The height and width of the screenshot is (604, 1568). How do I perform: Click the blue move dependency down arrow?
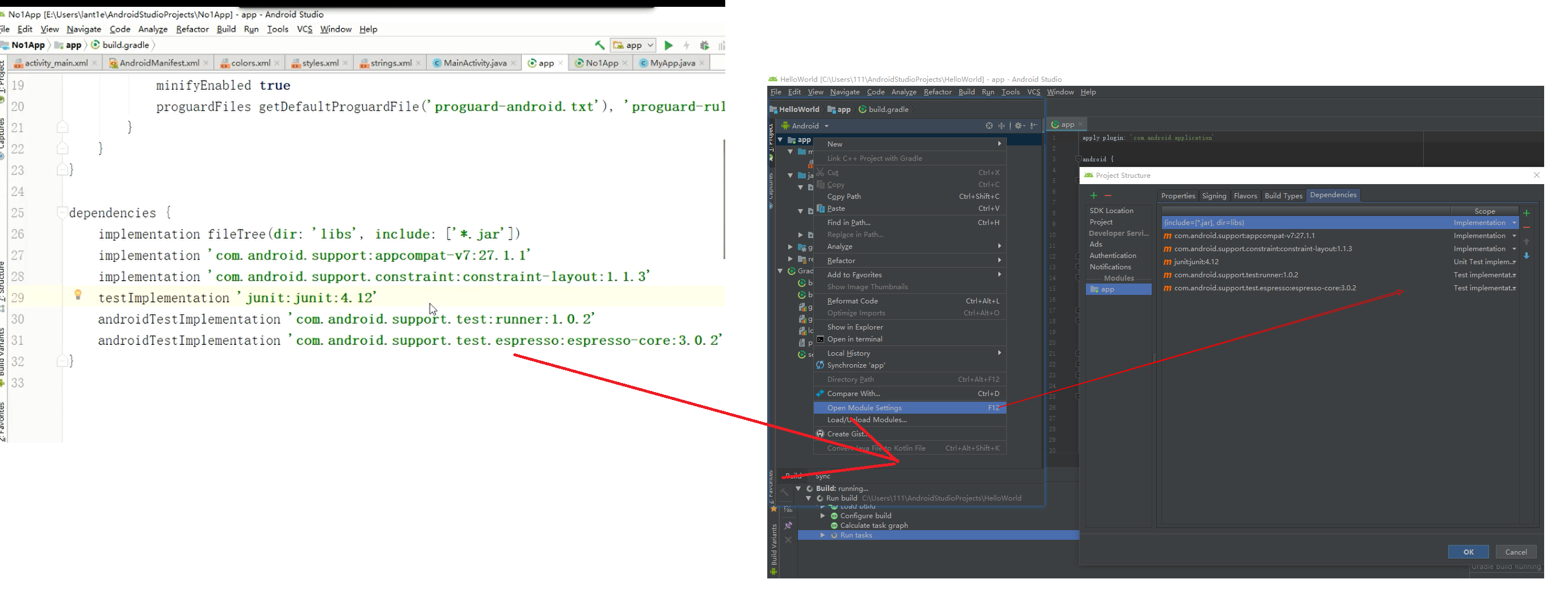click(1527, 256)
